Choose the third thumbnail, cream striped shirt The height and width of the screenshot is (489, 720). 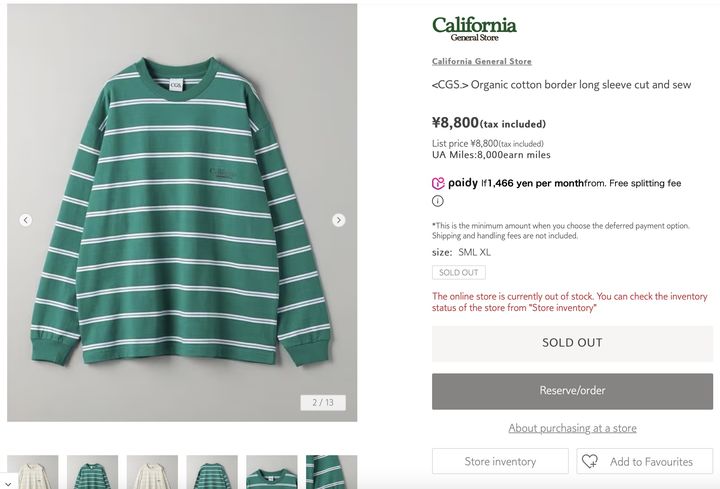tap(152, 472)
